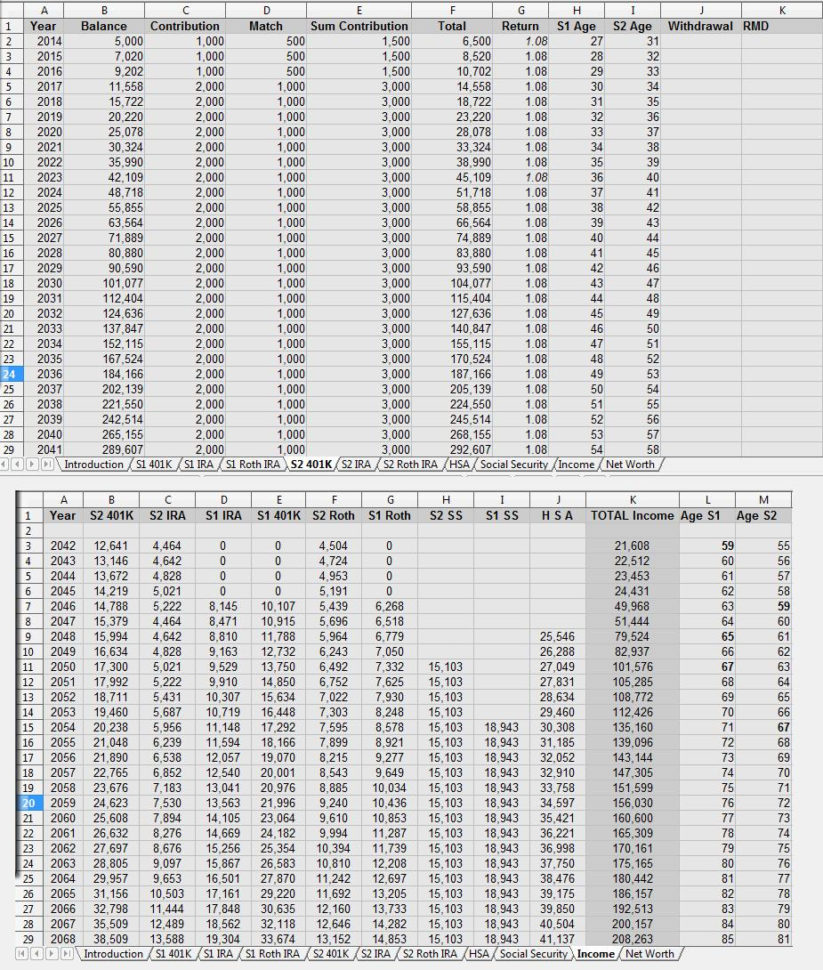Select the TOTAL Income header cell
The width and height of the screenshot is (823, 970).
point(631,513)
